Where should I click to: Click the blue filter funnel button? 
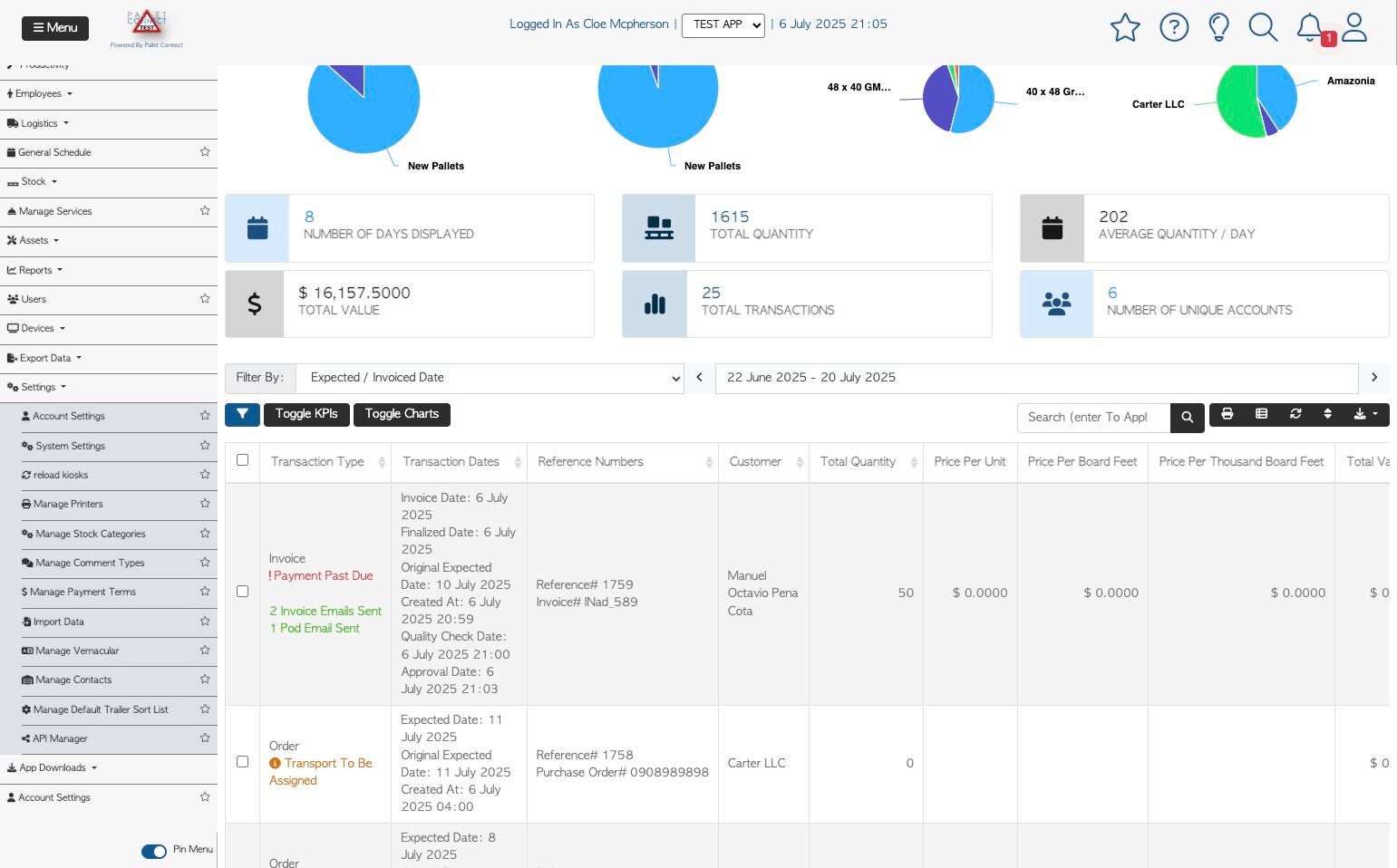coord(242,414)
